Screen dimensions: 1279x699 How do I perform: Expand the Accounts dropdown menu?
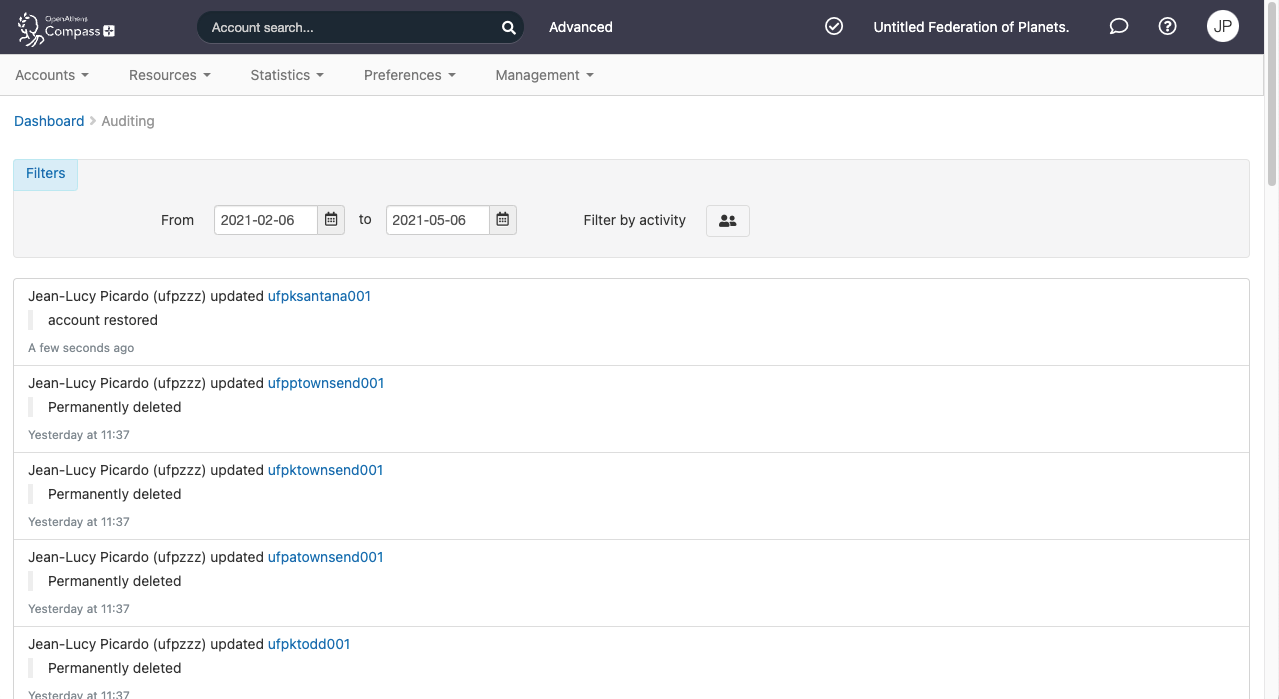pyautogui.click(x=52, y=75)
